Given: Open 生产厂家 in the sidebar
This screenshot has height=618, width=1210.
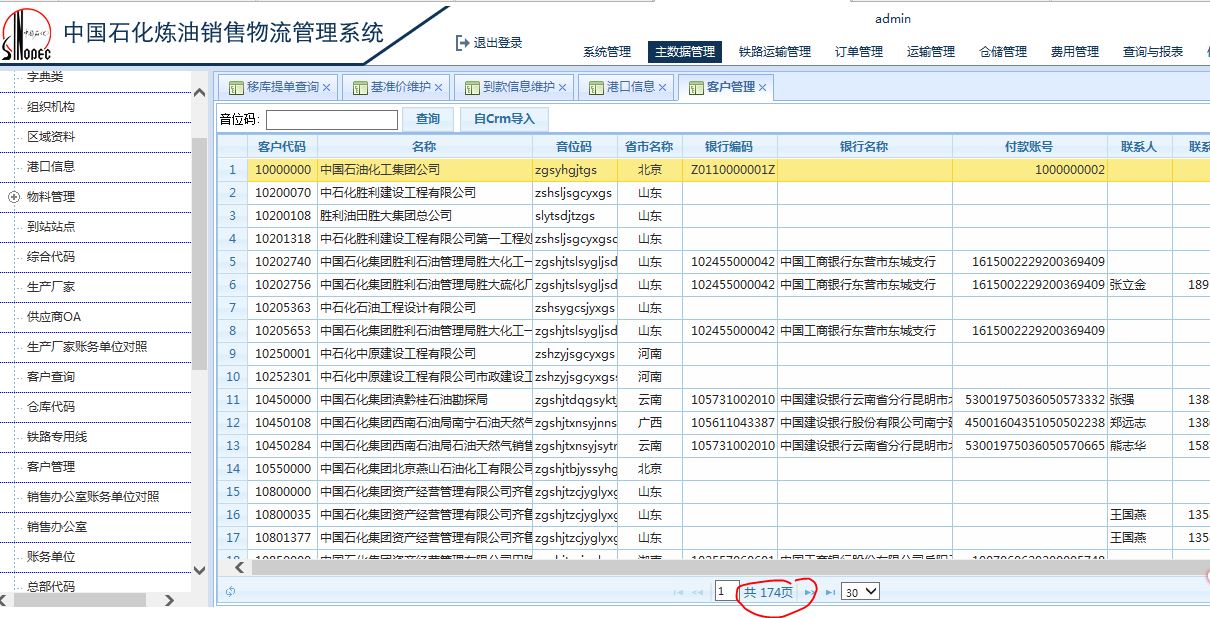Looking at the screenshot, I should tap(51, 287).
